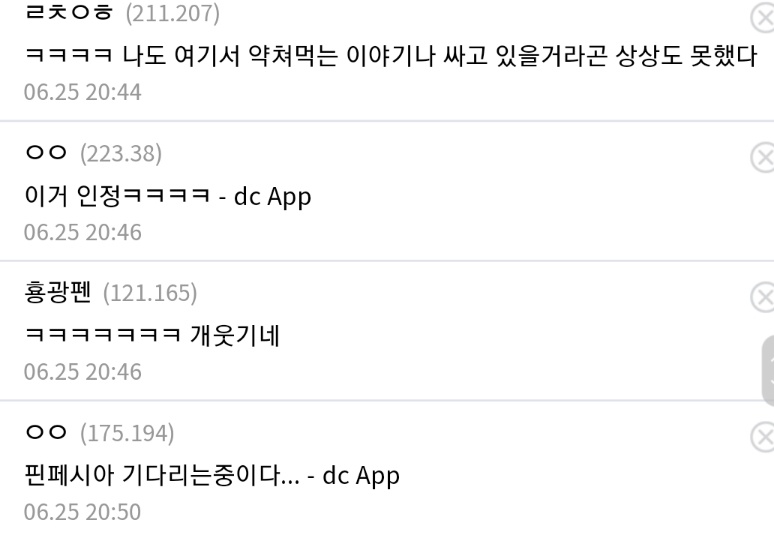Click the comment starting with 'ㅋㅋㅋㅋ 나도 여기서'

pyautogui.click(x=390, y=56)
